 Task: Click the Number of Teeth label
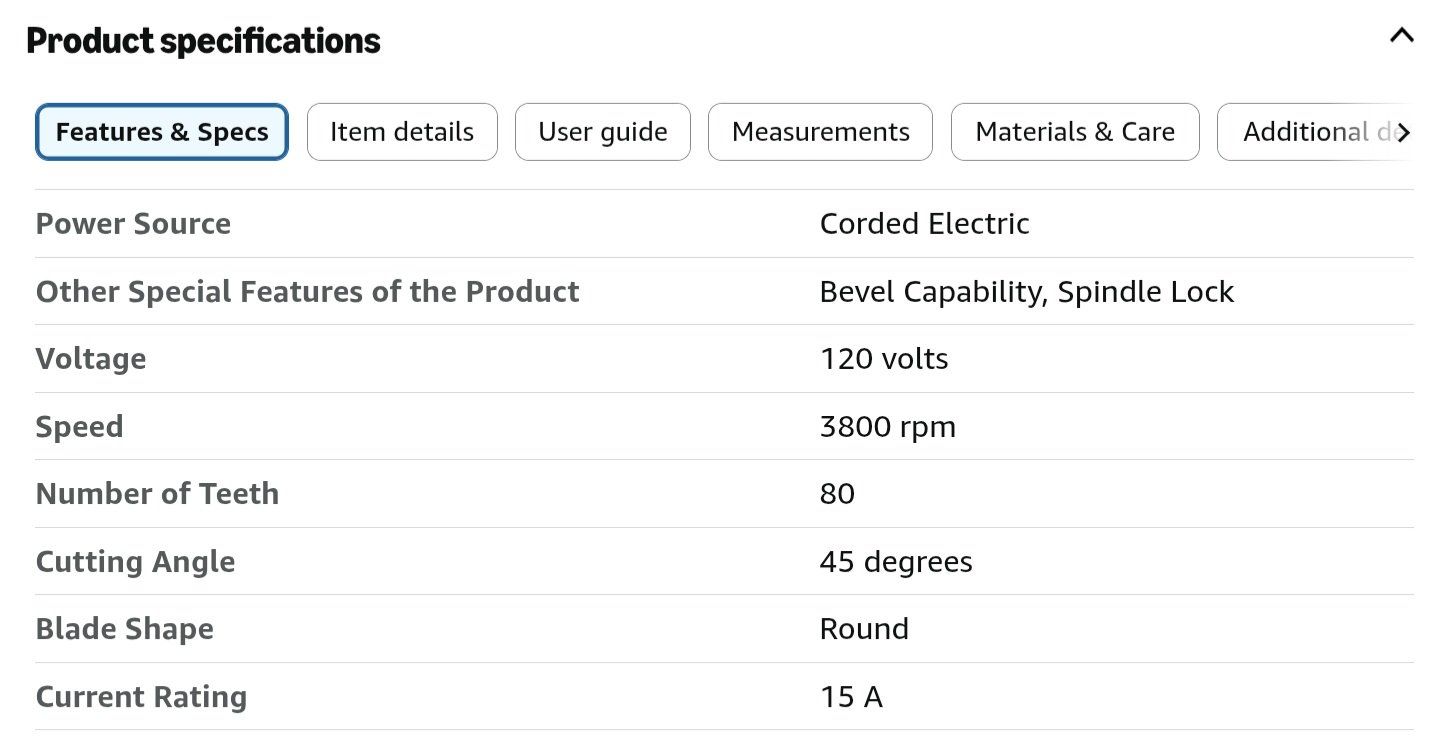point(157,494)
